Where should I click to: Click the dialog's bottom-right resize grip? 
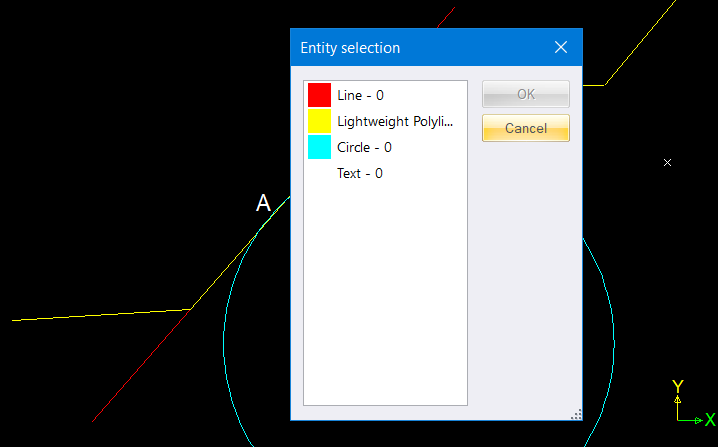[576, 414]
